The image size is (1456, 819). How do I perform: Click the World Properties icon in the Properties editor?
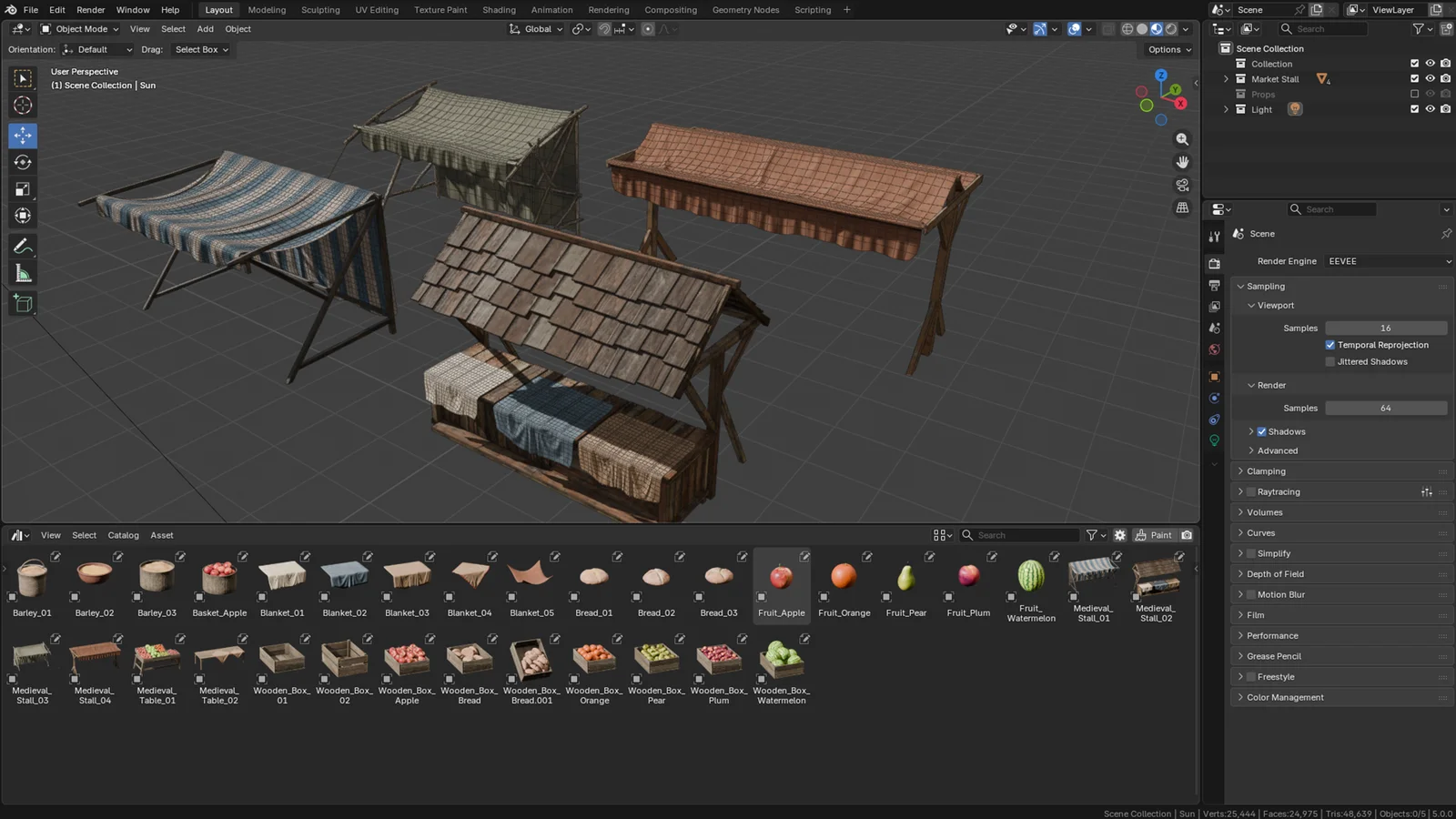(x=1214, y=349)
